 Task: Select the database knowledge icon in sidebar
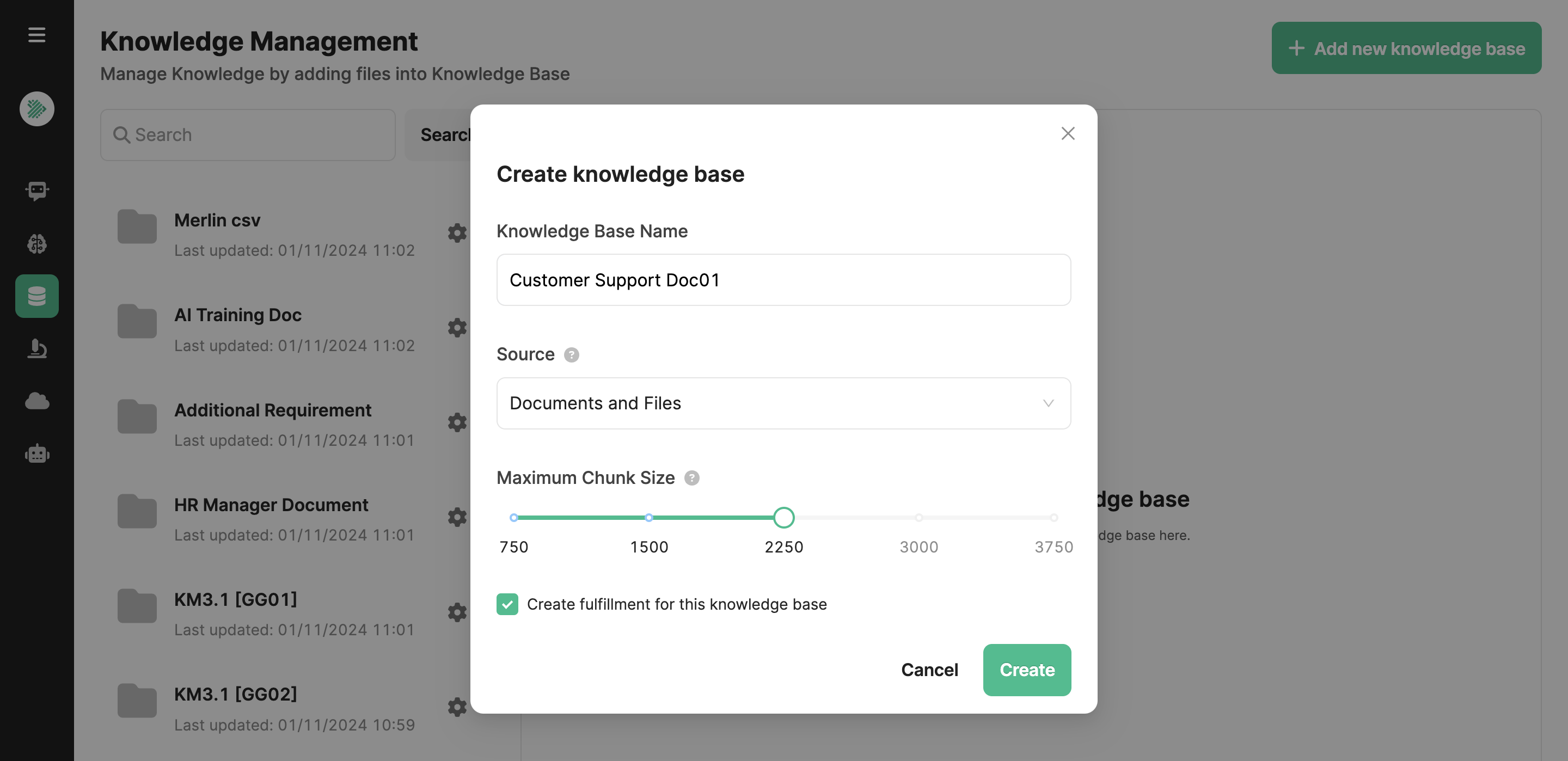pyautogui.click(x=36, y=296)
